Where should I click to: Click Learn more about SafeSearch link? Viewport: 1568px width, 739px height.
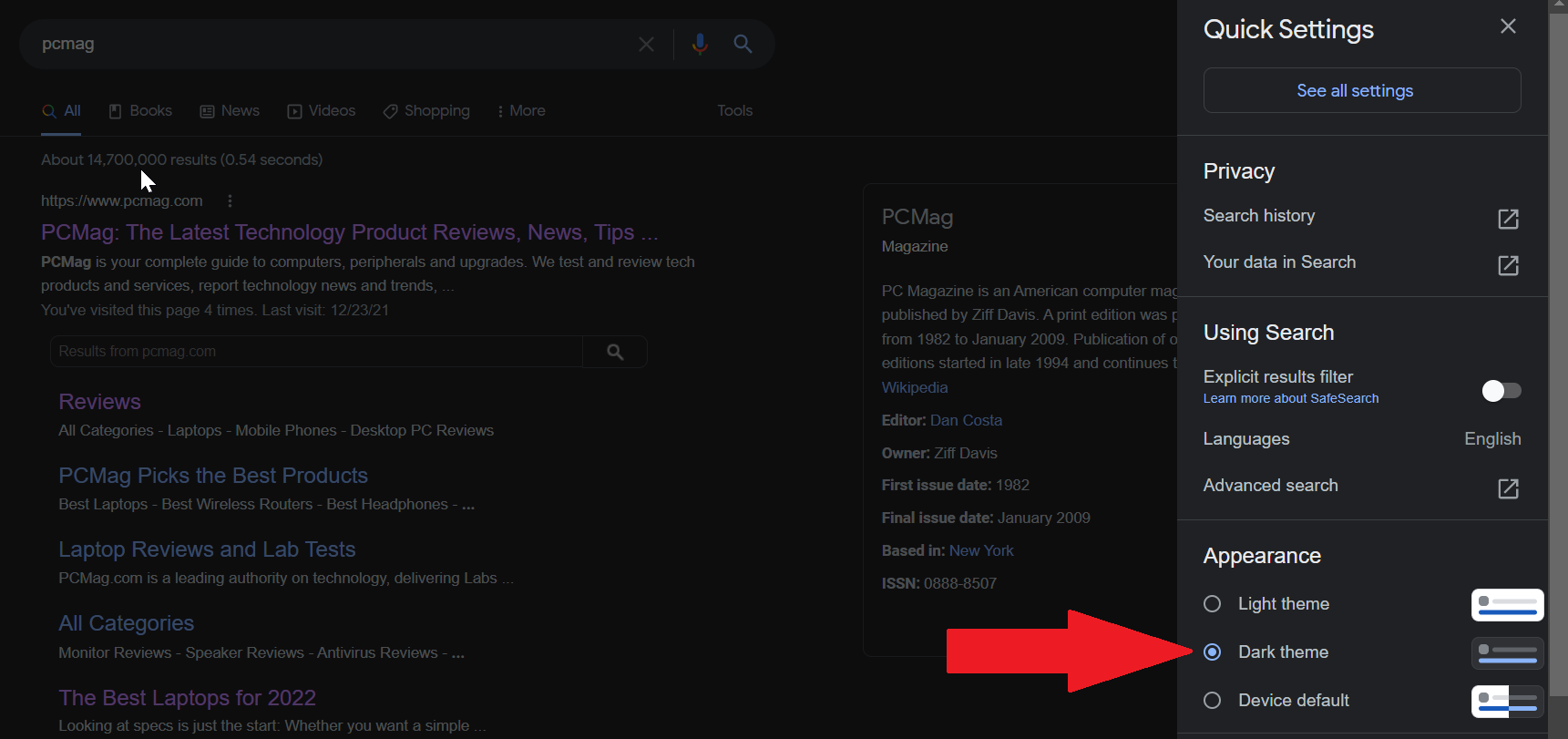(1290, 398)
